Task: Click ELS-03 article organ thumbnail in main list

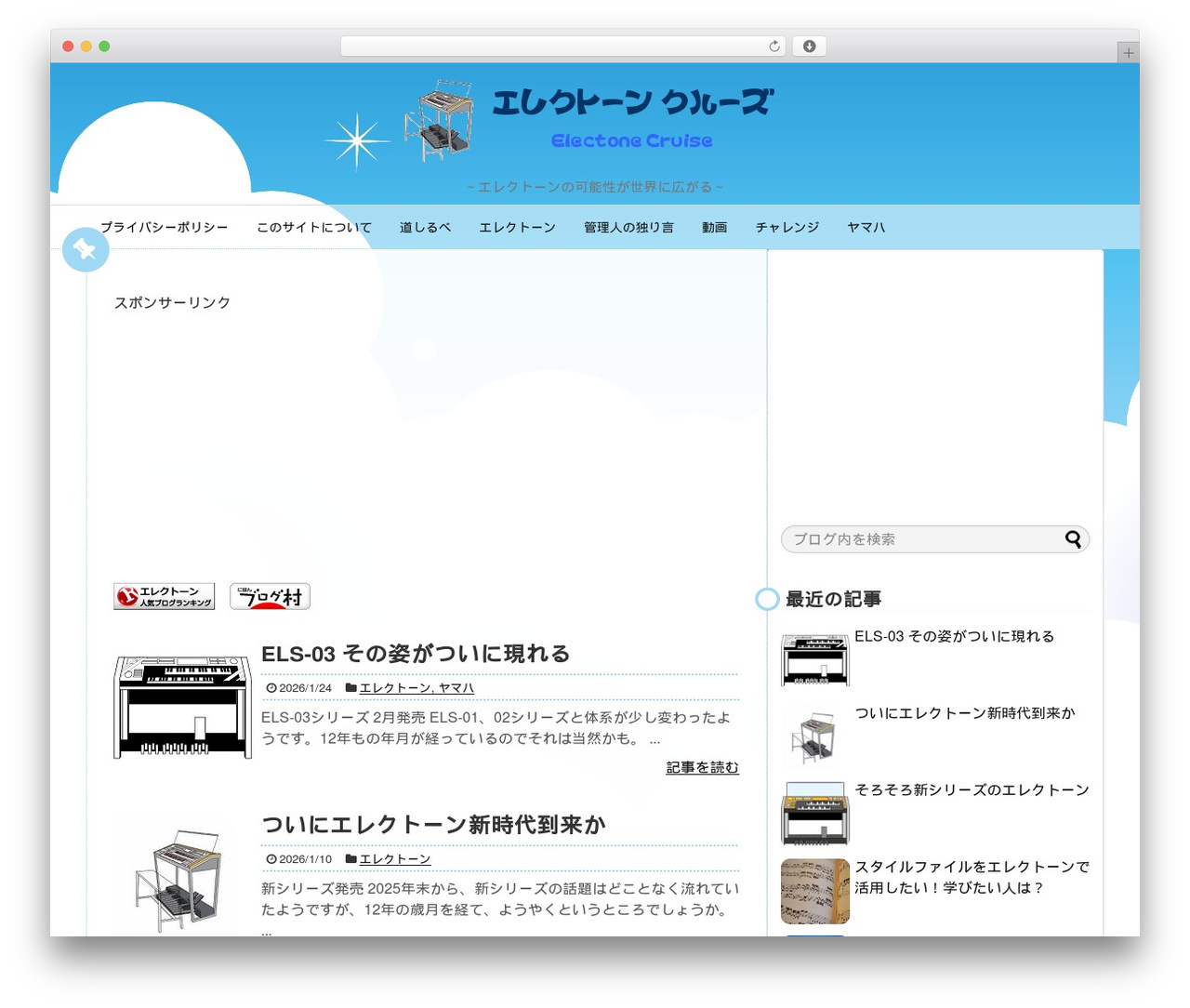Action: pyautogui.click(x=182, y=707)
